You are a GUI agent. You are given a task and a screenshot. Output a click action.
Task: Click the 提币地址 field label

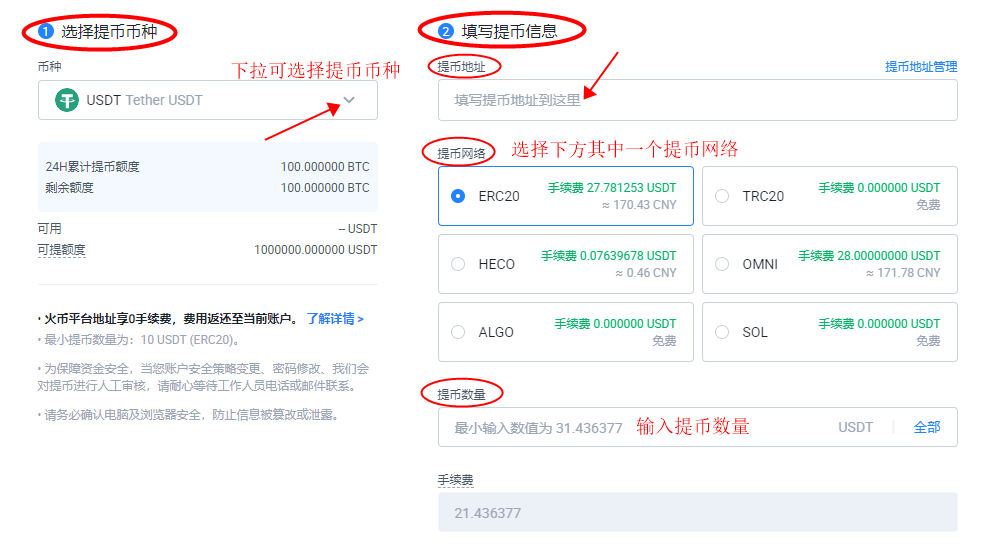pos(461,67)
